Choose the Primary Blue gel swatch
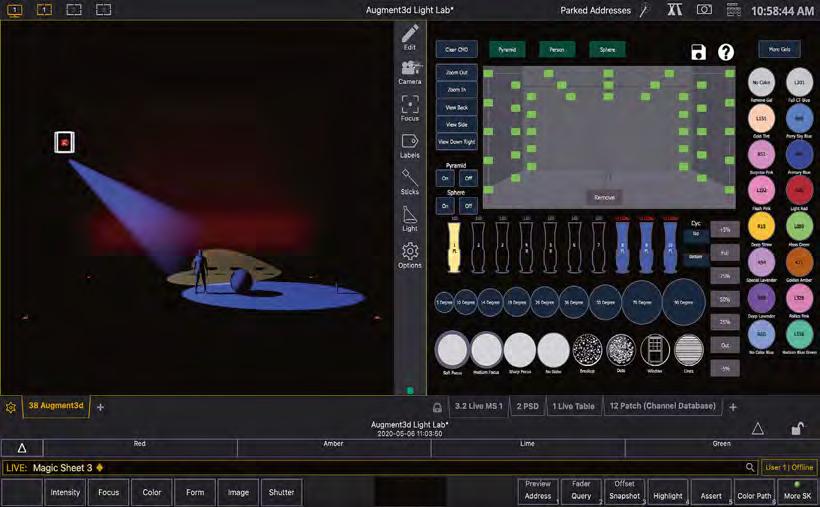Viewport: 820px width, 507px height. click(x=799, y=154)
